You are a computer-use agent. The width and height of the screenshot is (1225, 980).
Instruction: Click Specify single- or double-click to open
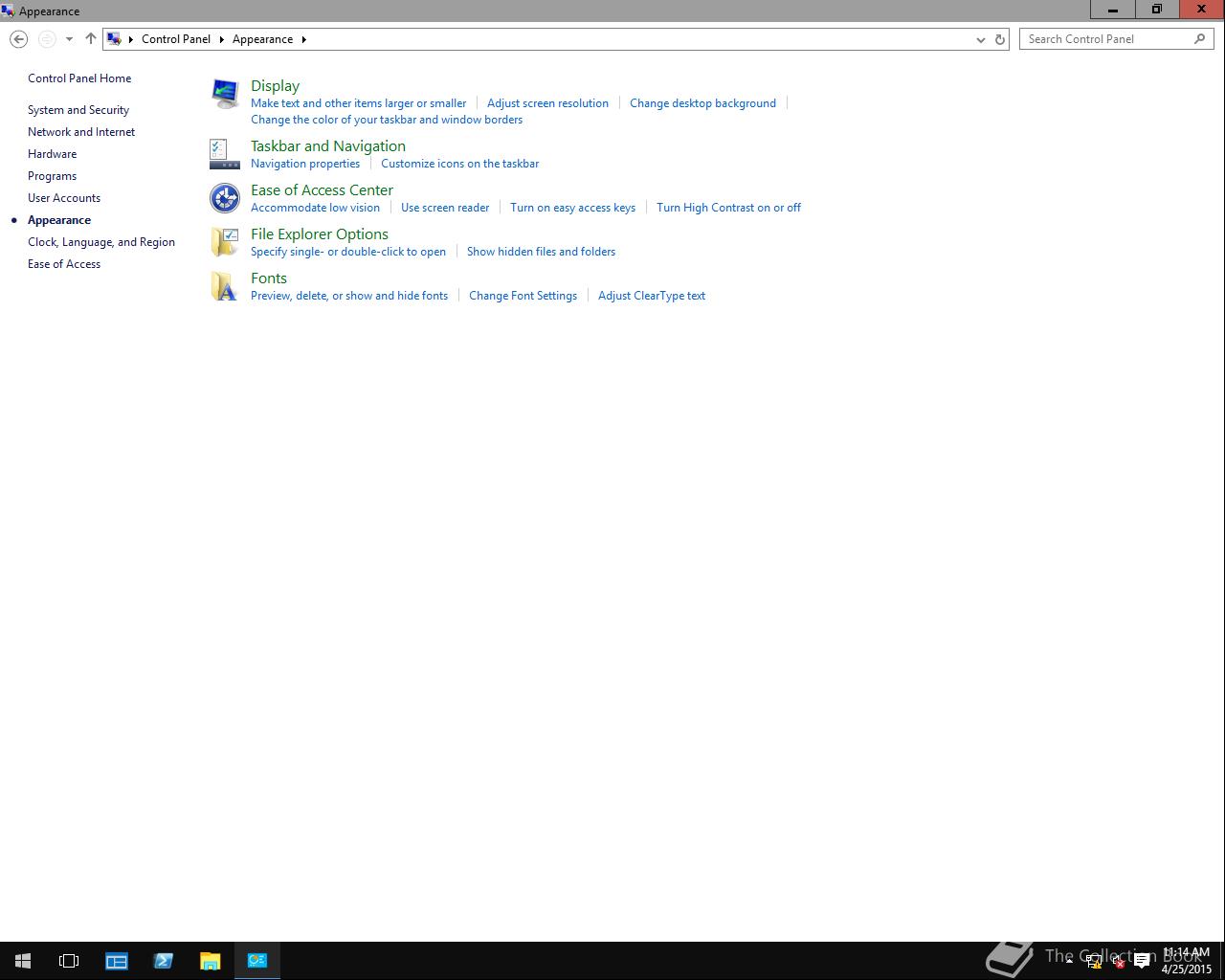348,252
